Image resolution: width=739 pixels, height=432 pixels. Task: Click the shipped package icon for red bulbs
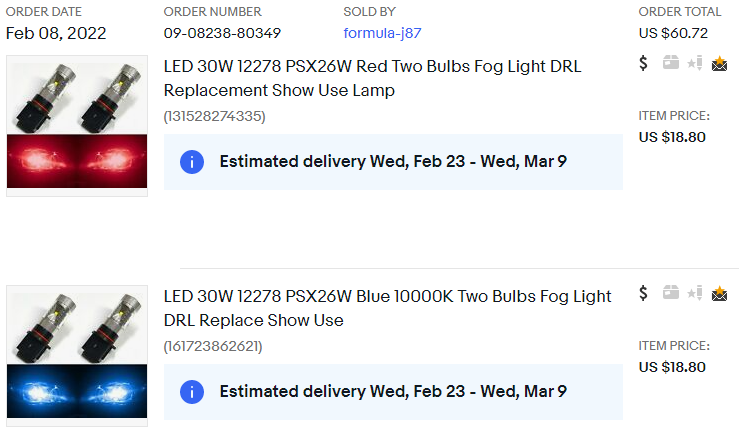pyautogui.click(x=670, y=64)
